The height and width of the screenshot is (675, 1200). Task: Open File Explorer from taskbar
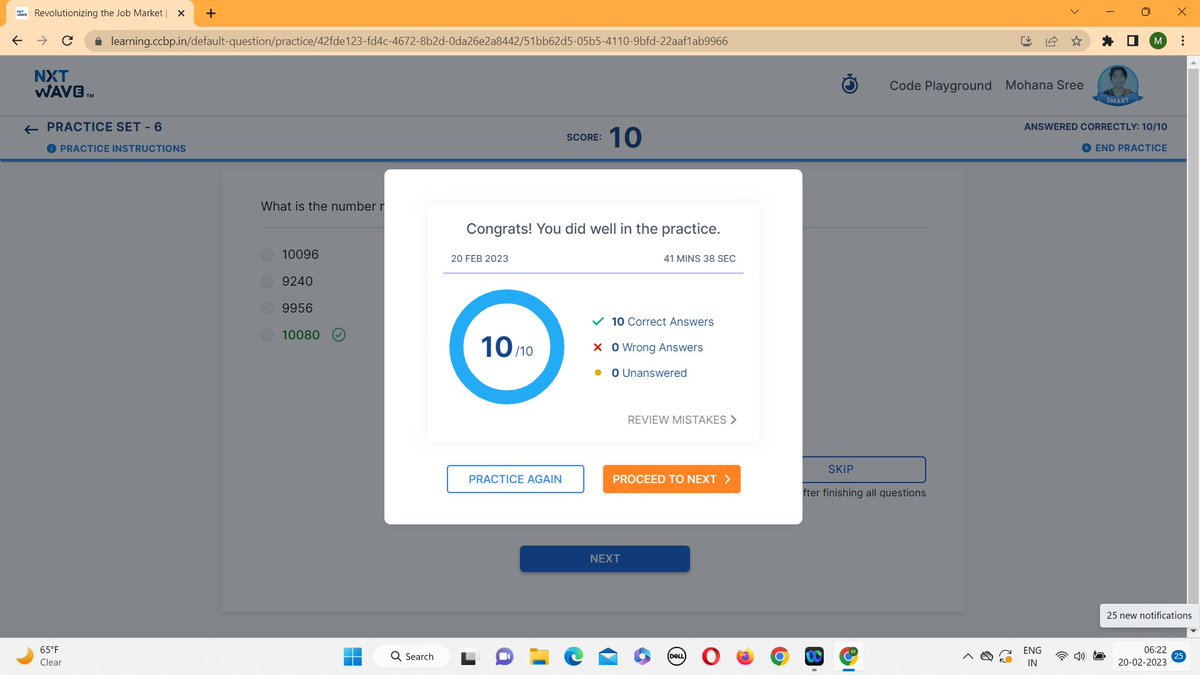[x=539, y=657]
